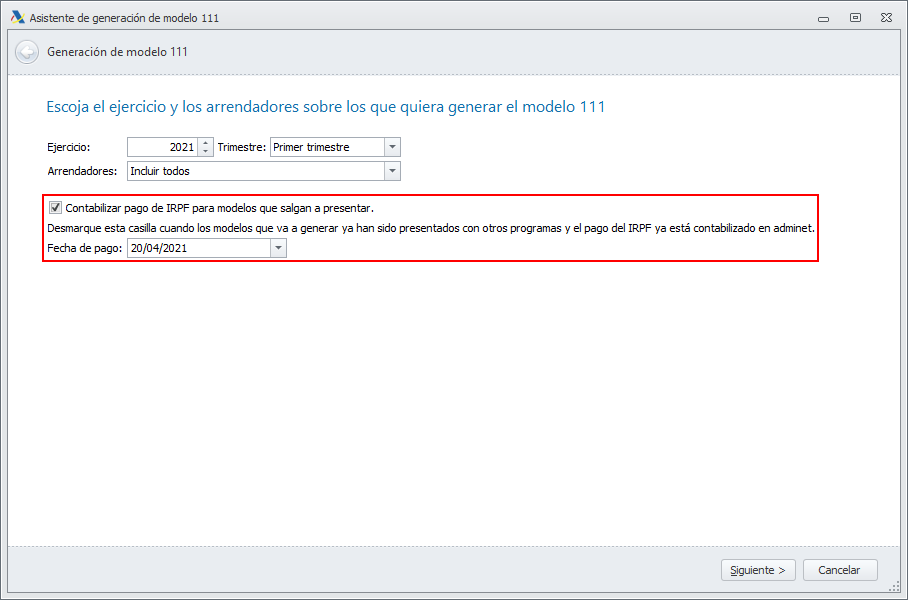Minimize the asistente window
This screenshot has height=600, width=908.
click(823, 18)
